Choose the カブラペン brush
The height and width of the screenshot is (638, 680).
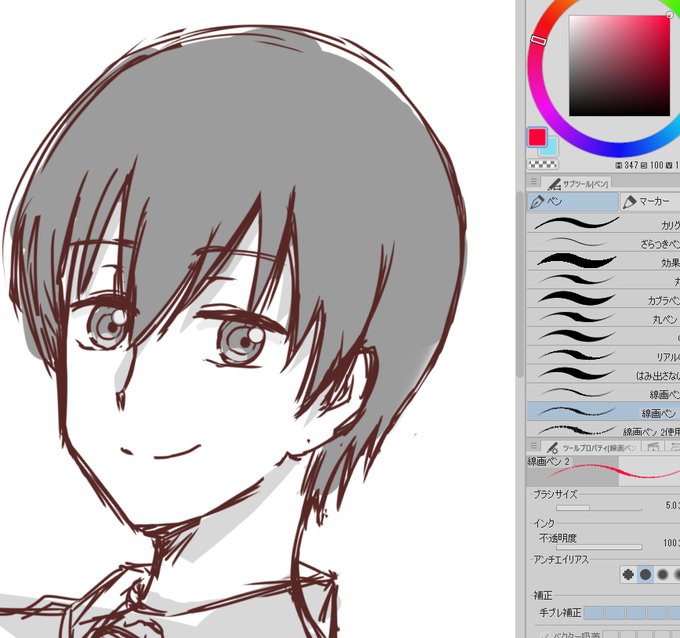(x=603, y=299)
